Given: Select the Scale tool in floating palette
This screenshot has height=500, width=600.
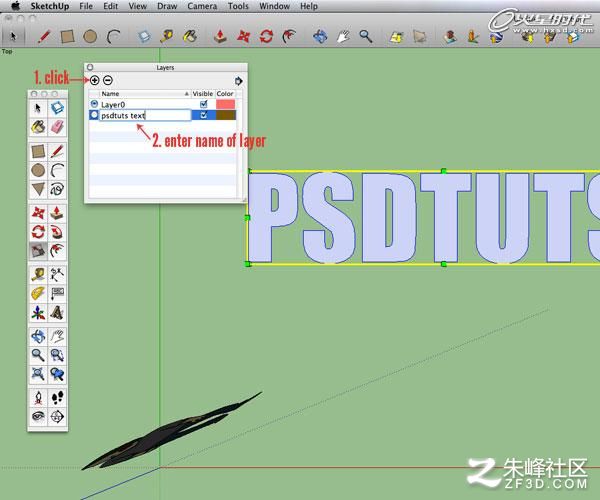Looking at the screenshot, I should click(x=38, y=251).
